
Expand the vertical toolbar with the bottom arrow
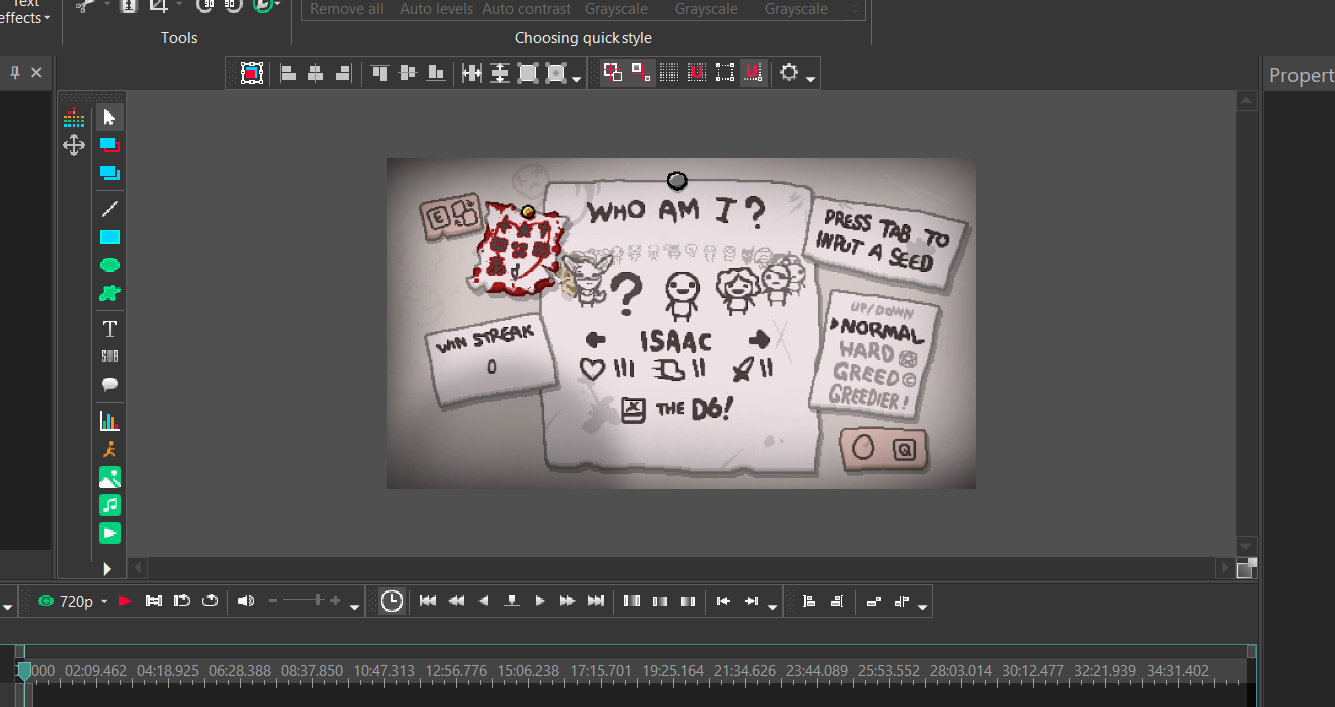[107, 569]
